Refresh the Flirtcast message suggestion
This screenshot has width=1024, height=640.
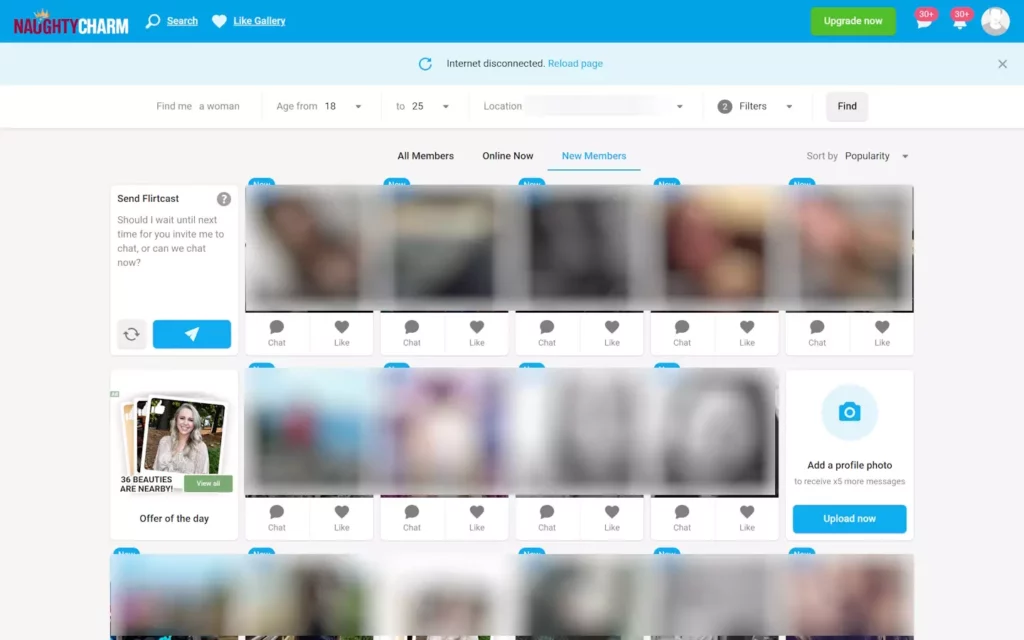tap(131, 334)
